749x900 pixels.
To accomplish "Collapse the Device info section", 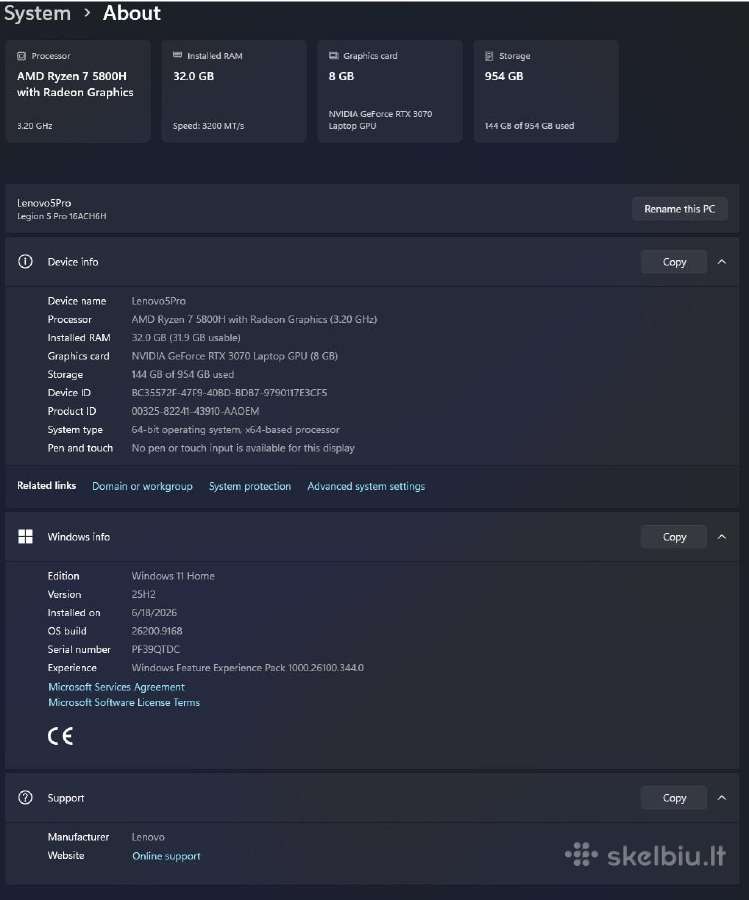I will (x=722, y=262).
